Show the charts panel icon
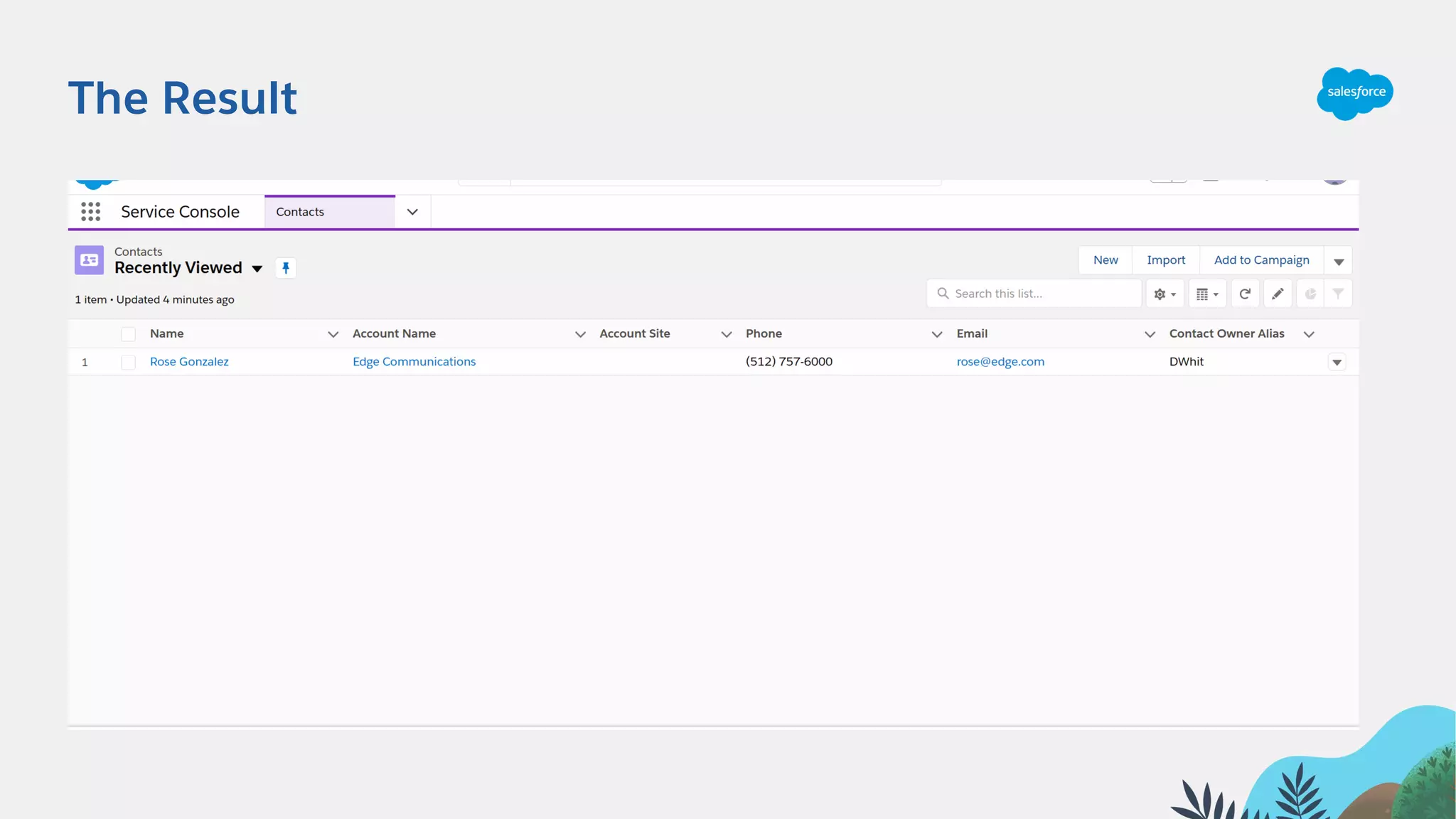 (1310, 294)
